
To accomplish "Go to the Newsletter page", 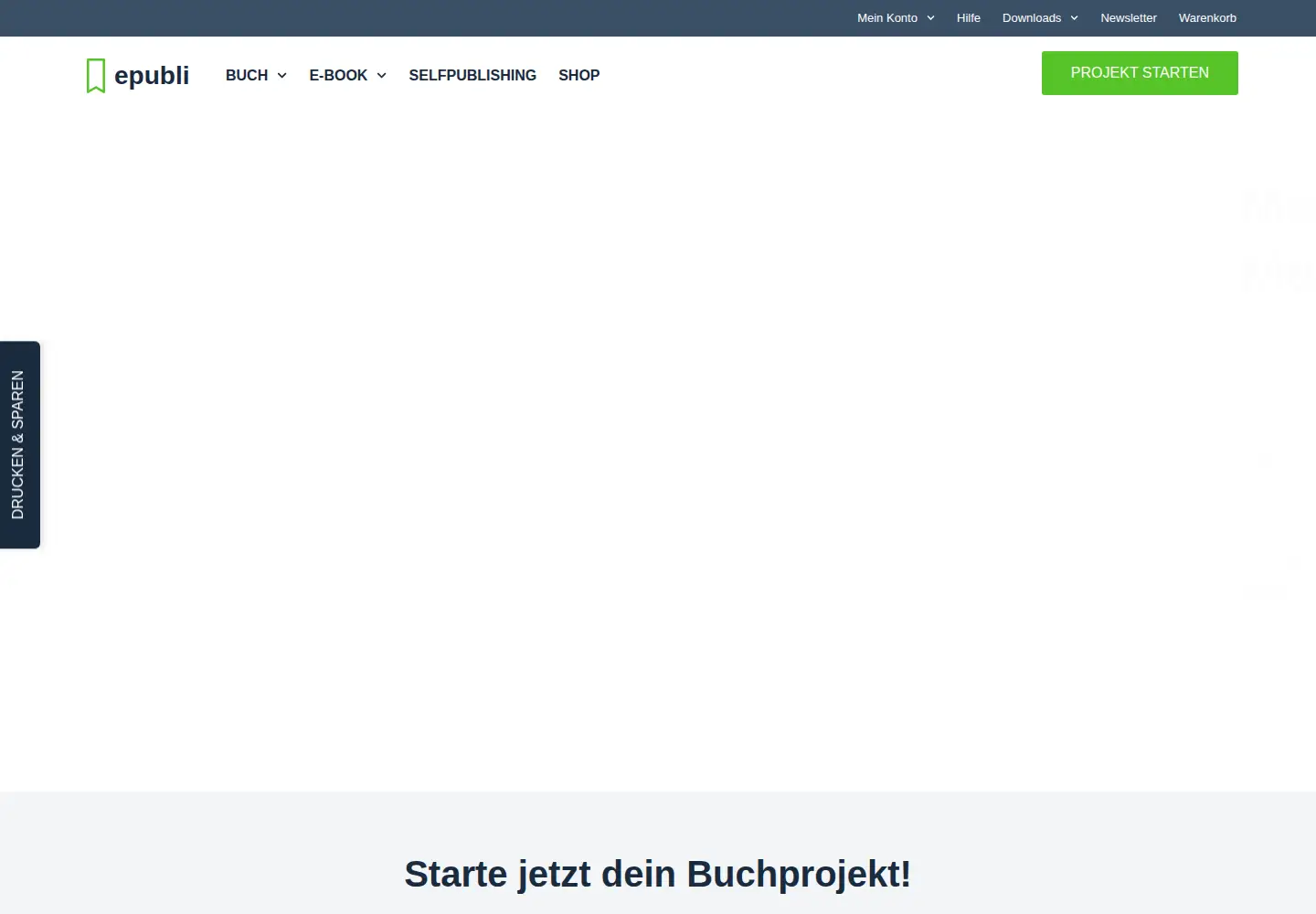I will click(1129, 18).
